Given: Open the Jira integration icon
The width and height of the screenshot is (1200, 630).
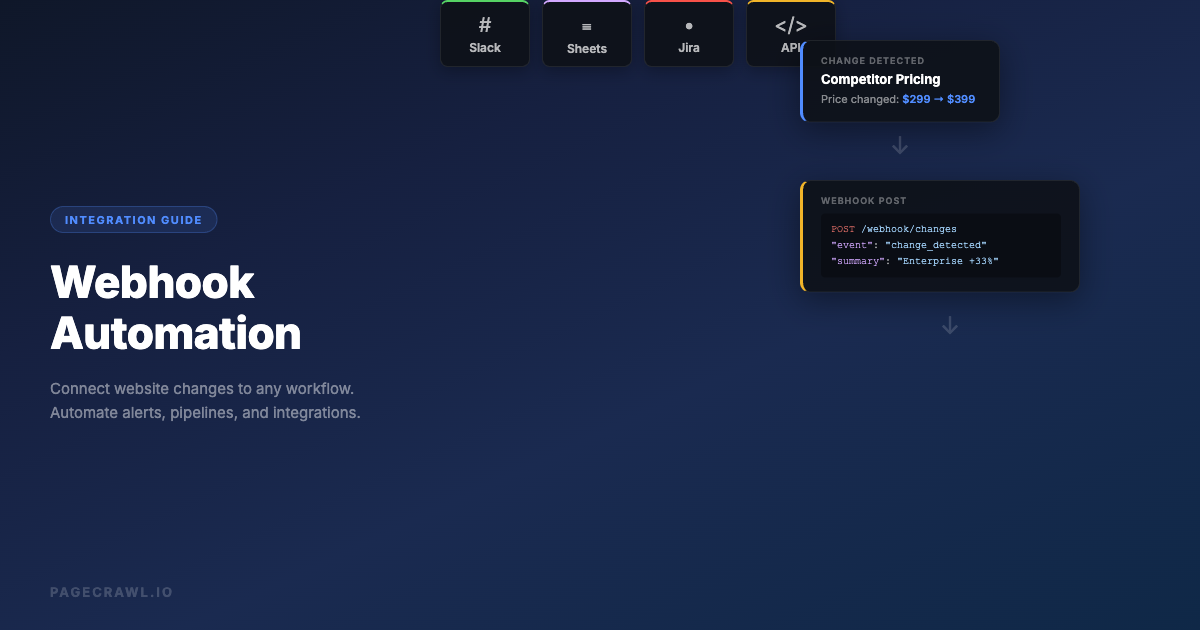Looking at the screenshot, I should pyautogui.click(x=688, y=33).
